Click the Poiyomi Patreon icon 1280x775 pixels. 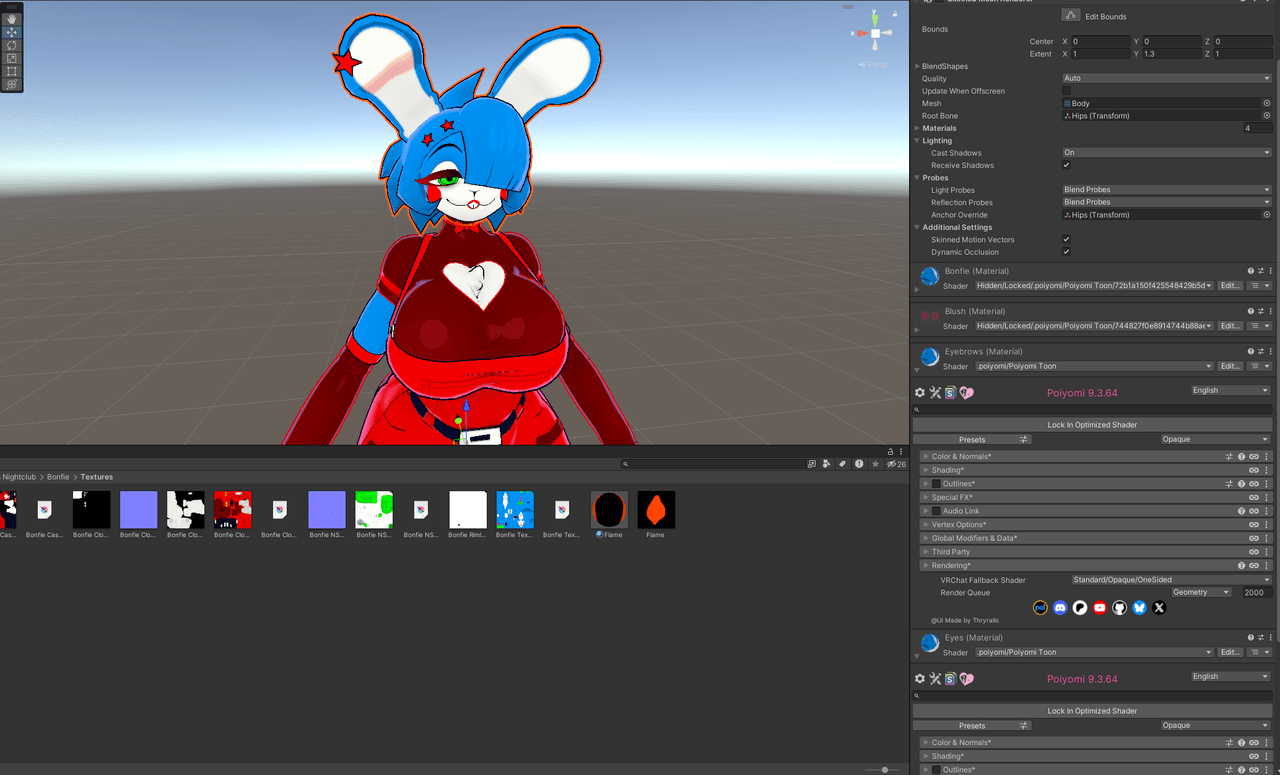click(x=1080, y=607)
